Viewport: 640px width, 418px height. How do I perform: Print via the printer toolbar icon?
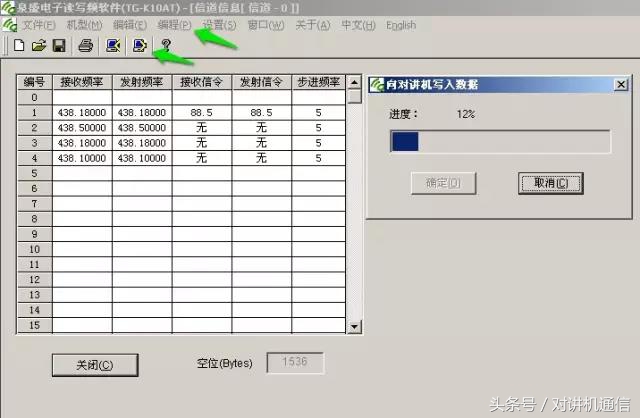(x=85, y=45)
